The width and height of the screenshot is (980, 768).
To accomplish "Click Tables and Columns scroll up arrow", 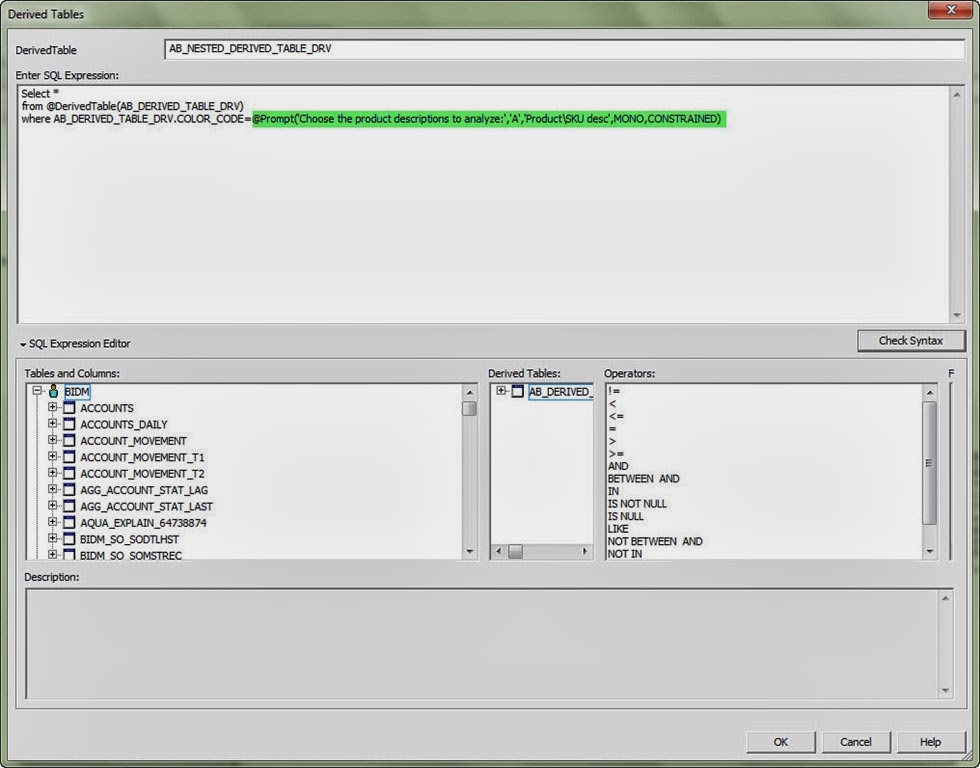I will point(469,392).
